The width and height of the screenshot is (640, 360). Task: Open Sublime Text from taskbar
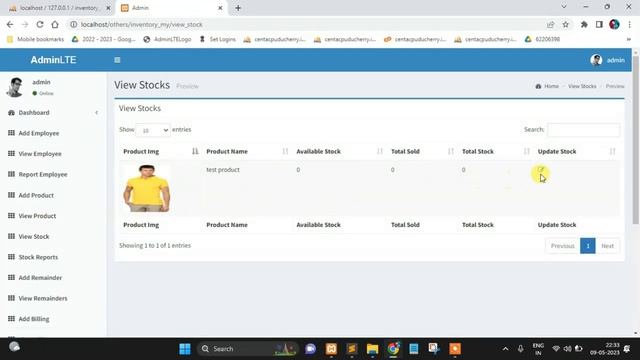coord(352,349)
